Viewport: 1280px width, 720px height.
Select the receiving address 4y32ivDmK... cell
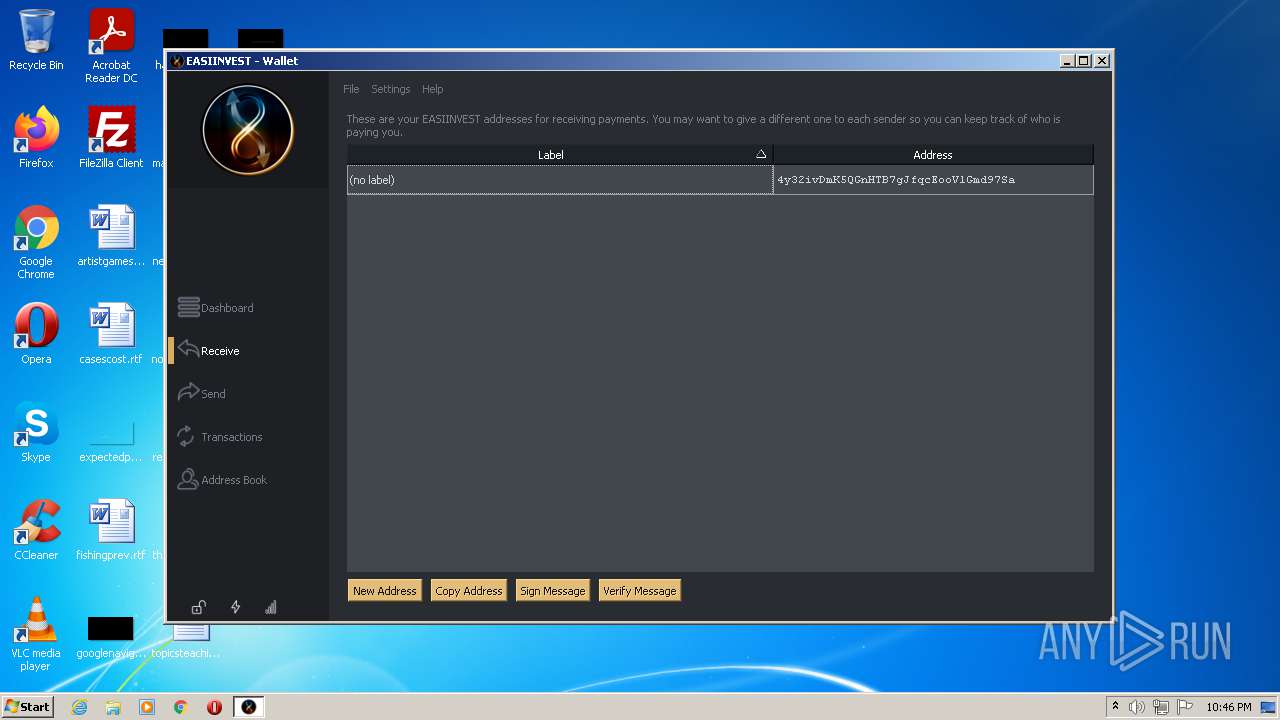933,180
